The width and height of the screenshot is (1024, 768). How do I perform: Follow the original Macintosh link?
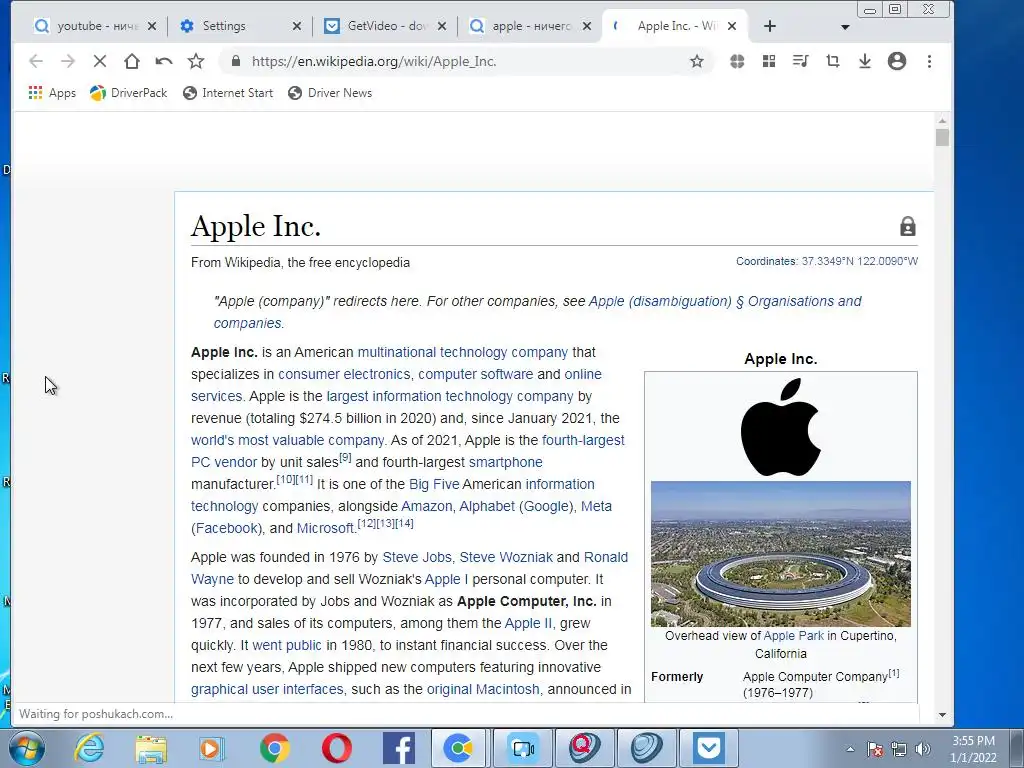point(483,689)
